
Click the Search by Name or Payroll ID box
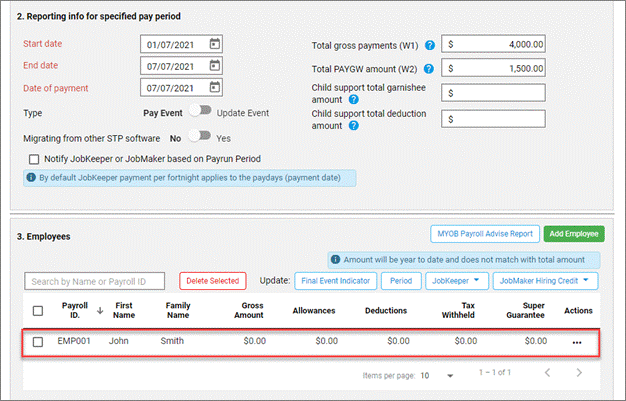point(95,281)
